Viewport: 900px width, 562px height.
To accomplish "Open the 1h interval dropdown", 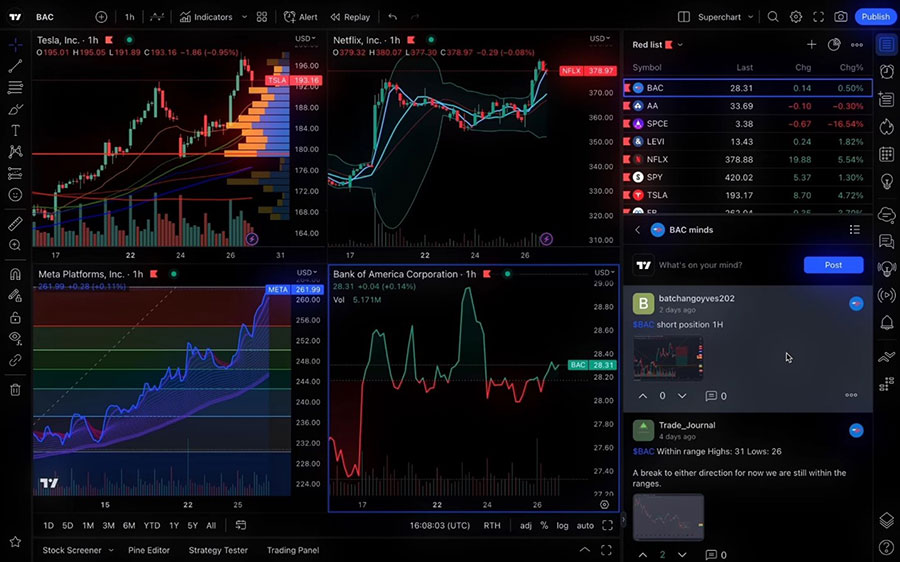I will (130, 17).
